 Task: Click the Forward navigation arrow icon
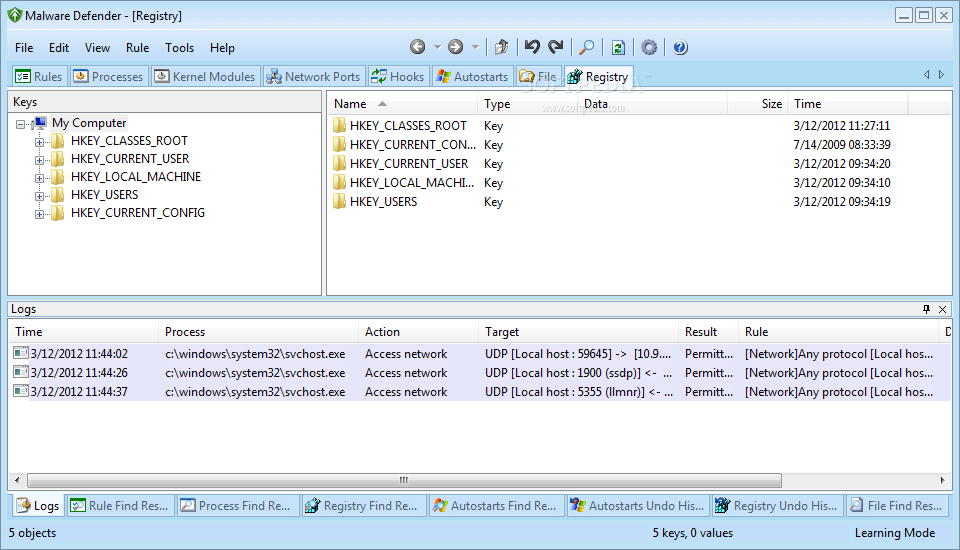[456, 47]
